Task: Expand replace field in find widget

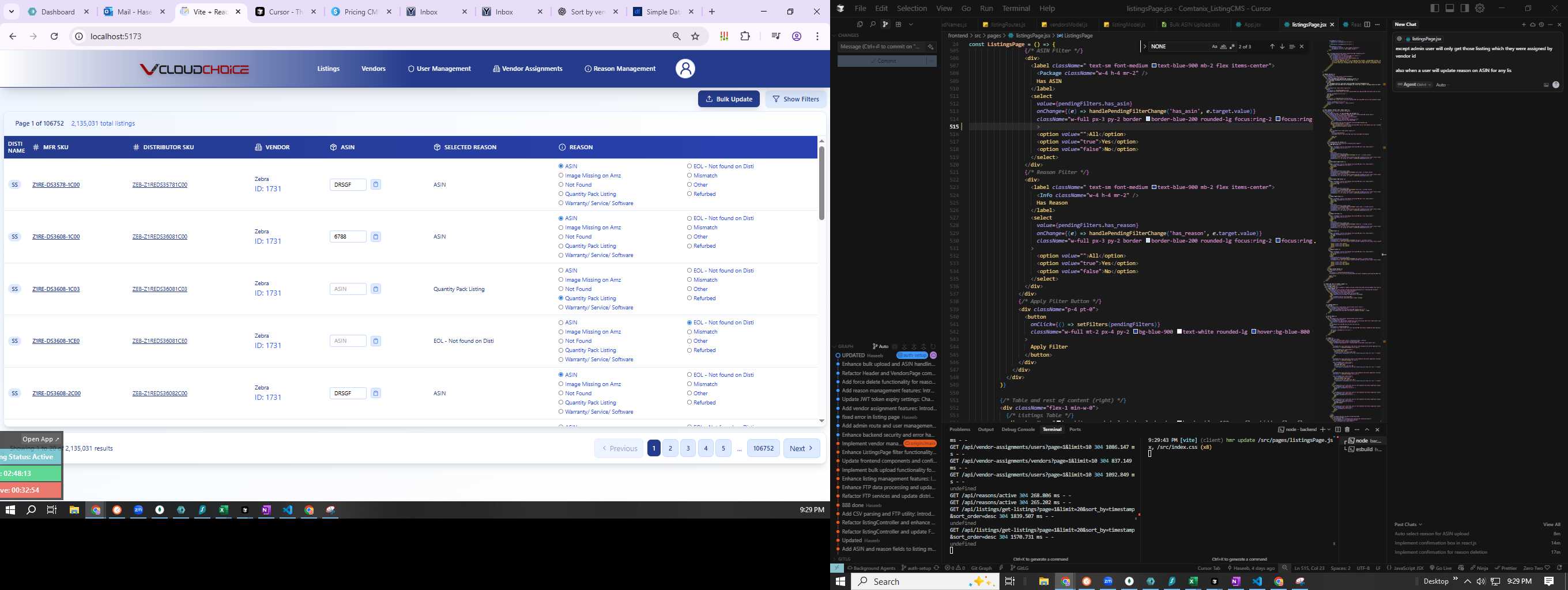Action: 1145,46
